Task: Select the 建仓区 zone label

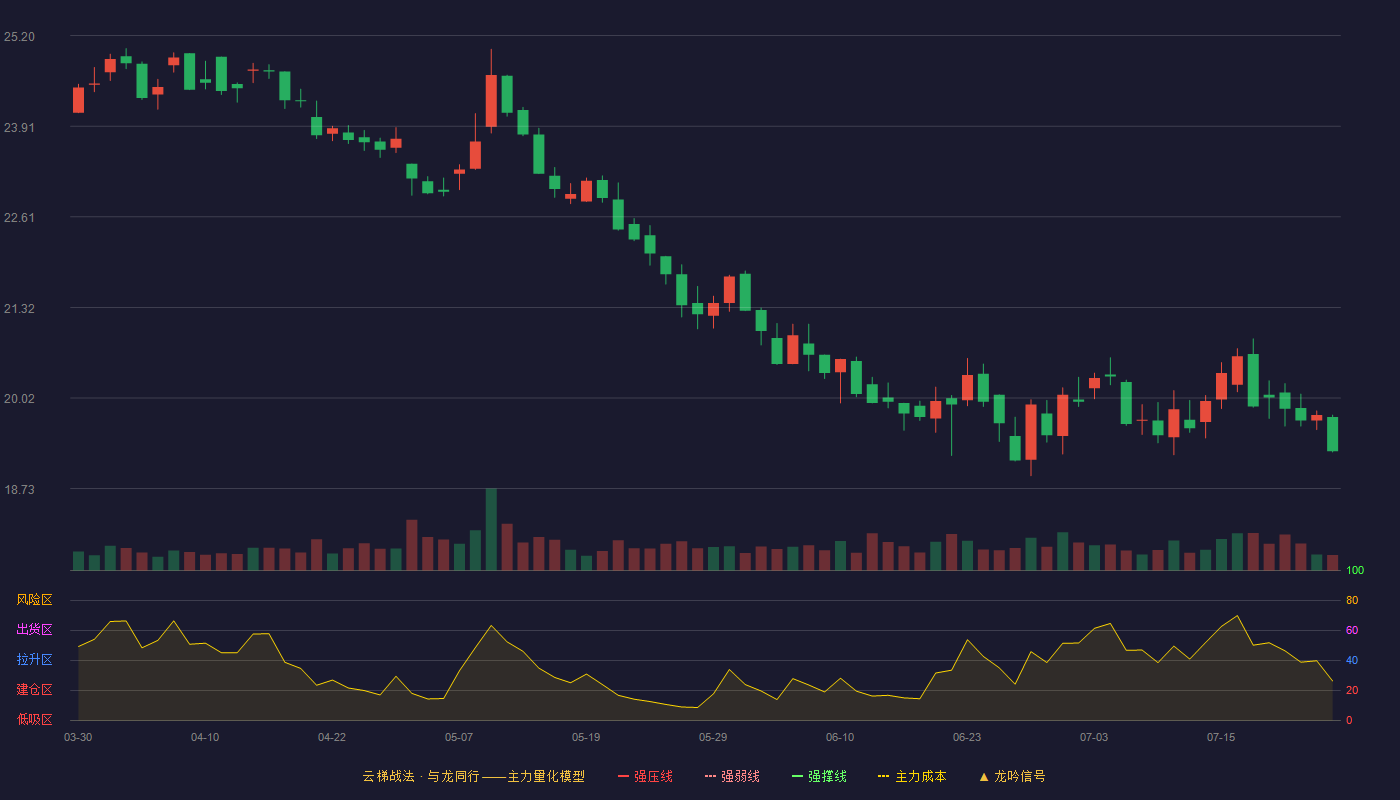Action: click(x=34, y=690)
